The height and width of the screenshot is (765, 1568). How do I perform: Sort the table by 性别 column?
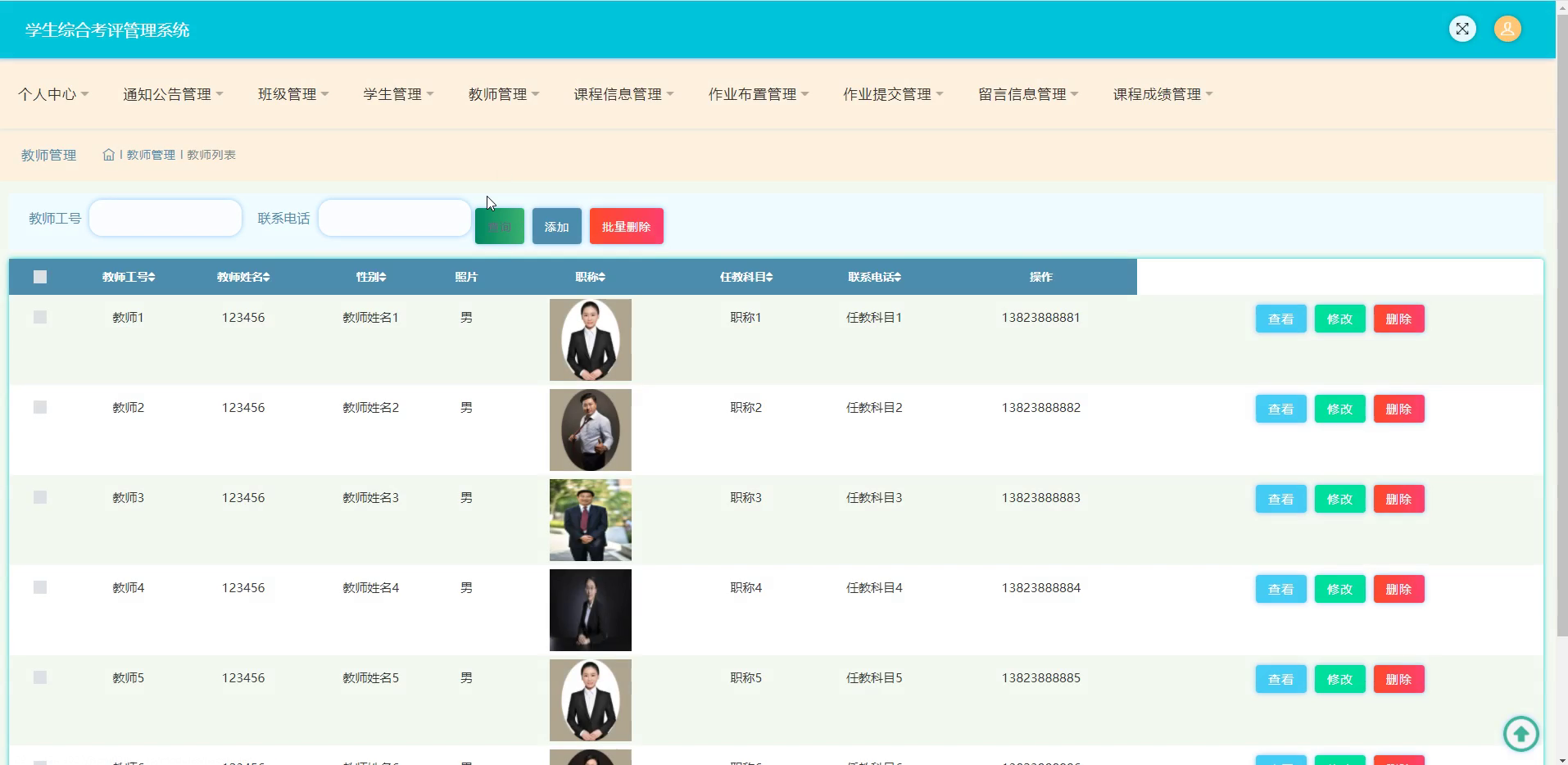pyautogui.click(x=371, y=277)
